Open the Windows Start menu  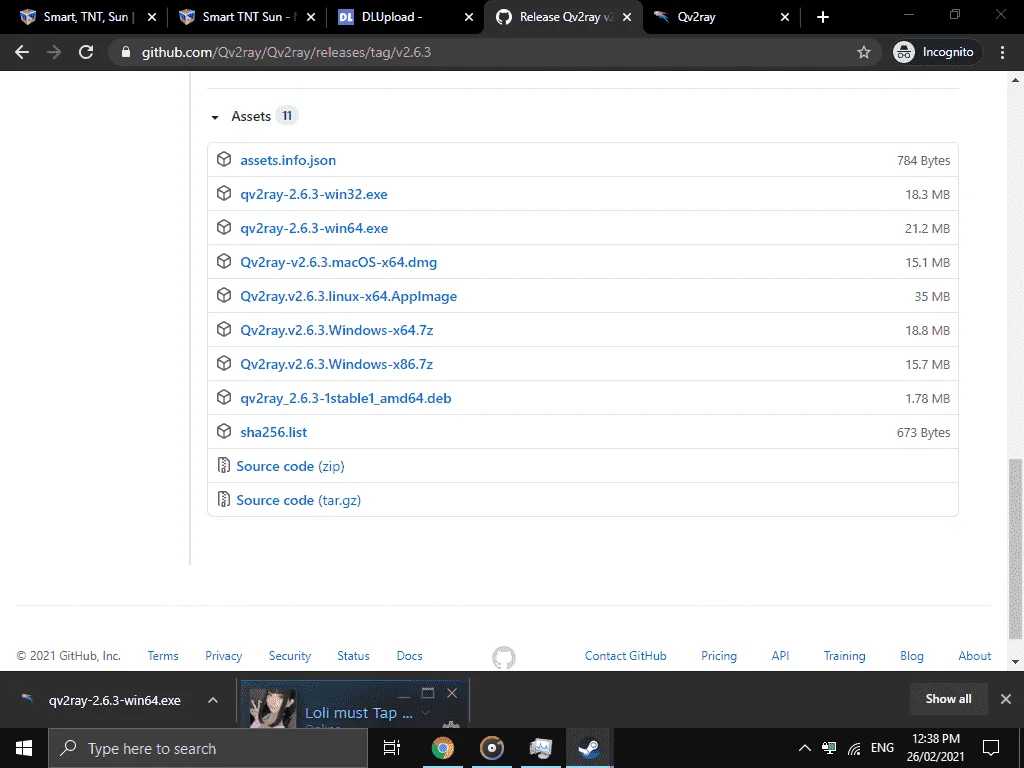click(24, 748)
